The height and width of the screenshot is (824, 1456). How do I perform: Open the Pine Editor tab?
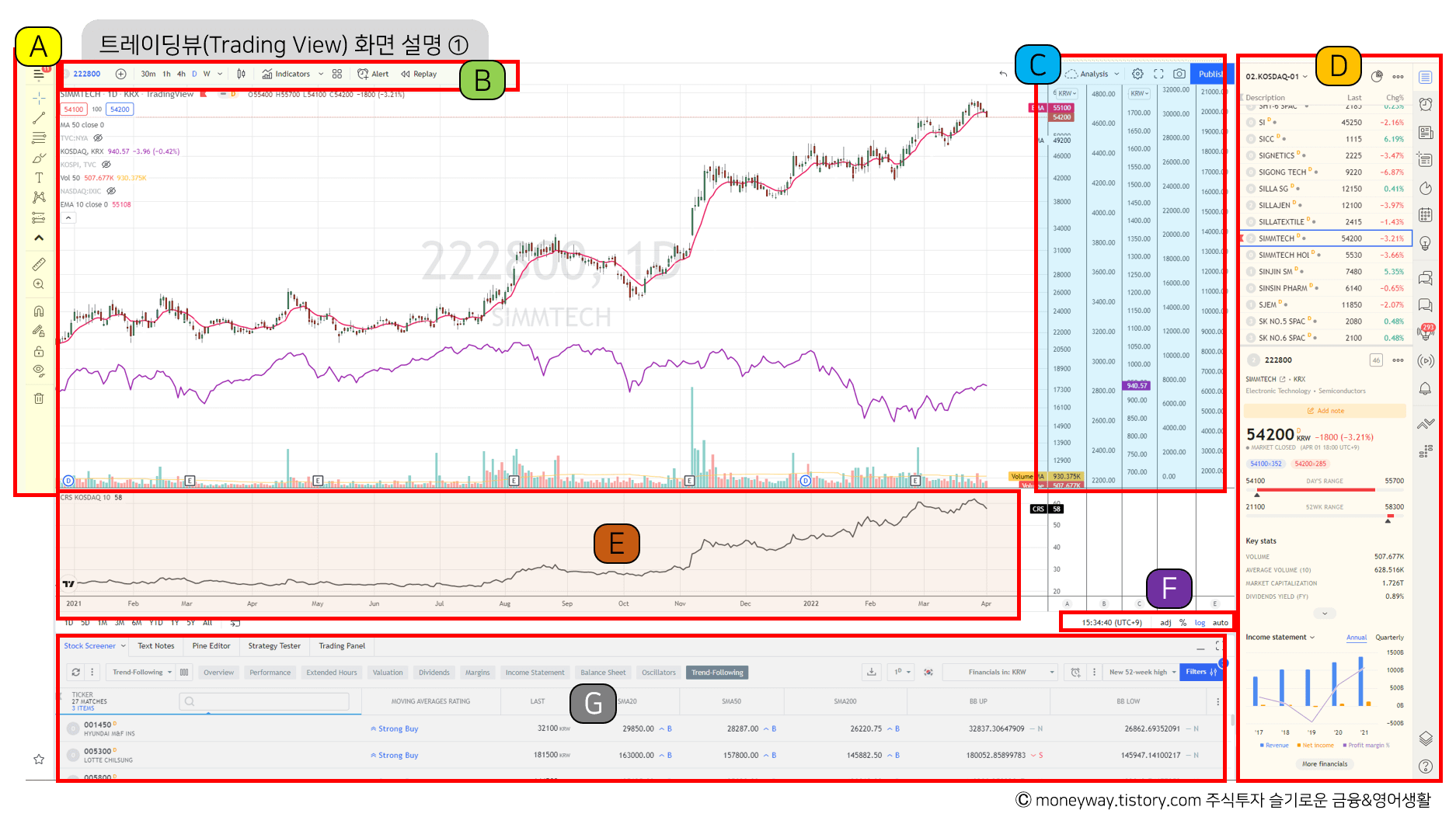click(x=211, y=646)
